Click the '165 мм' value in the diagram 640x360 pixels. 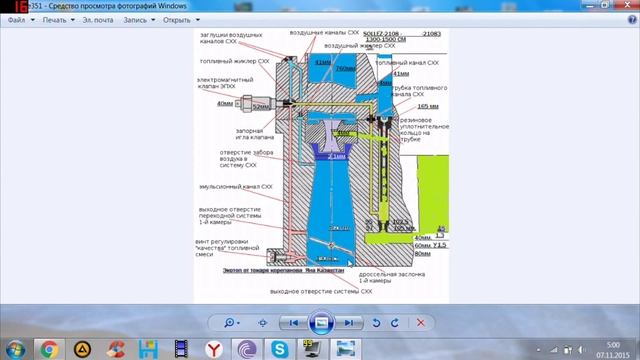(x=428, y=107)
